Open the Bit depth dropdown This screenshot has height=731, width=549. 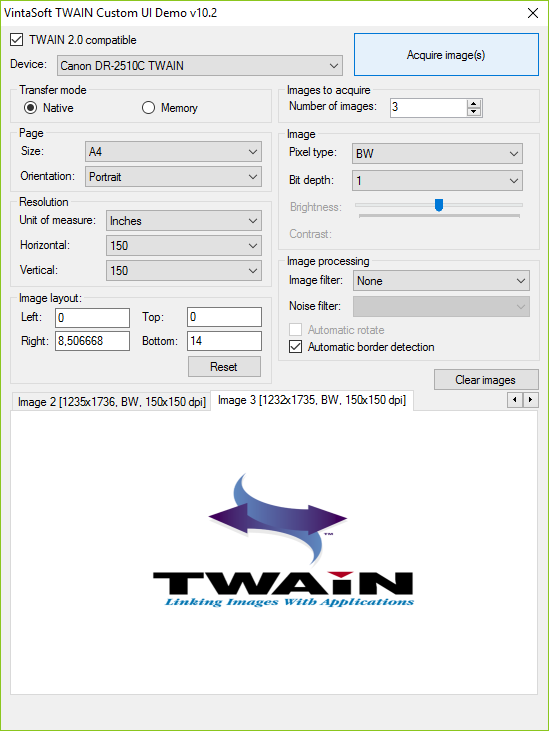(x=437, y=180)
